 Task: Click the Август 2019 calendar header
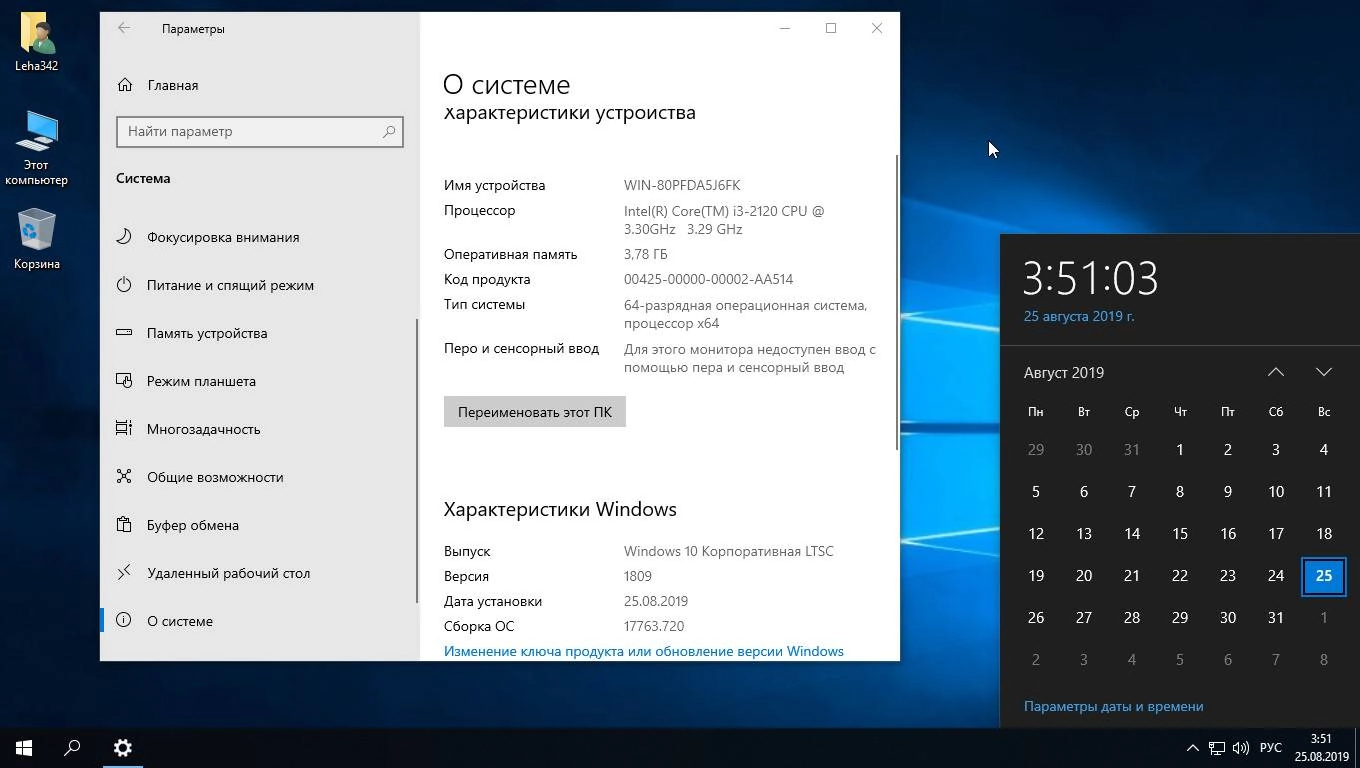point(1064,372)
